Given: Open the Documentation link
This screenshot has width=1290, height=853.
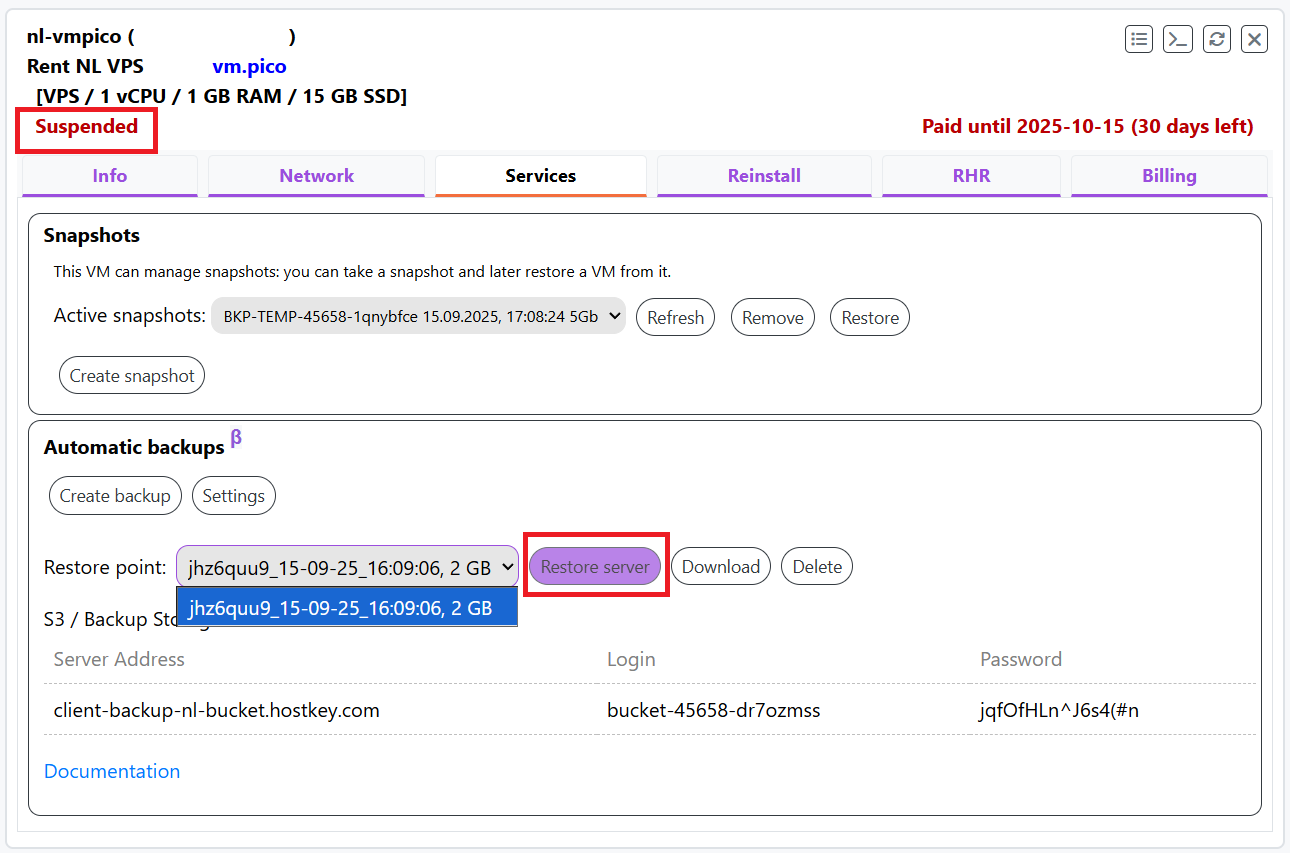Looking at the screenshot, I should tap(112, 771).
